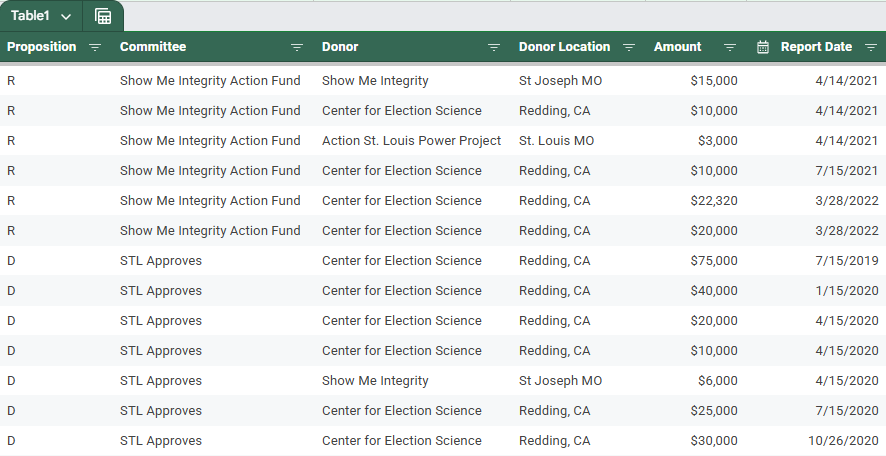Open the Committee column filter
This screenshot has height=456, width=886.
point(297,47)
